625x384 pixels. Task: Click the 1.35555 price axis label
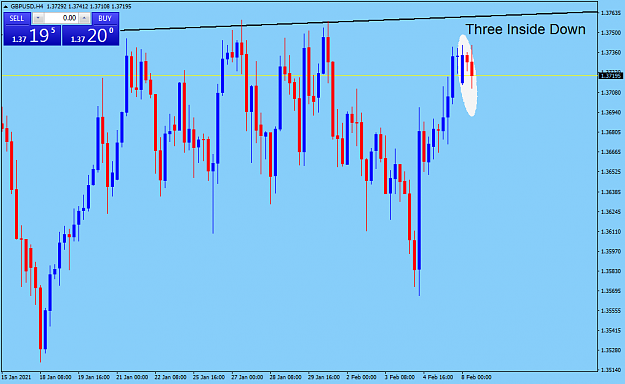tap(611, 311)
